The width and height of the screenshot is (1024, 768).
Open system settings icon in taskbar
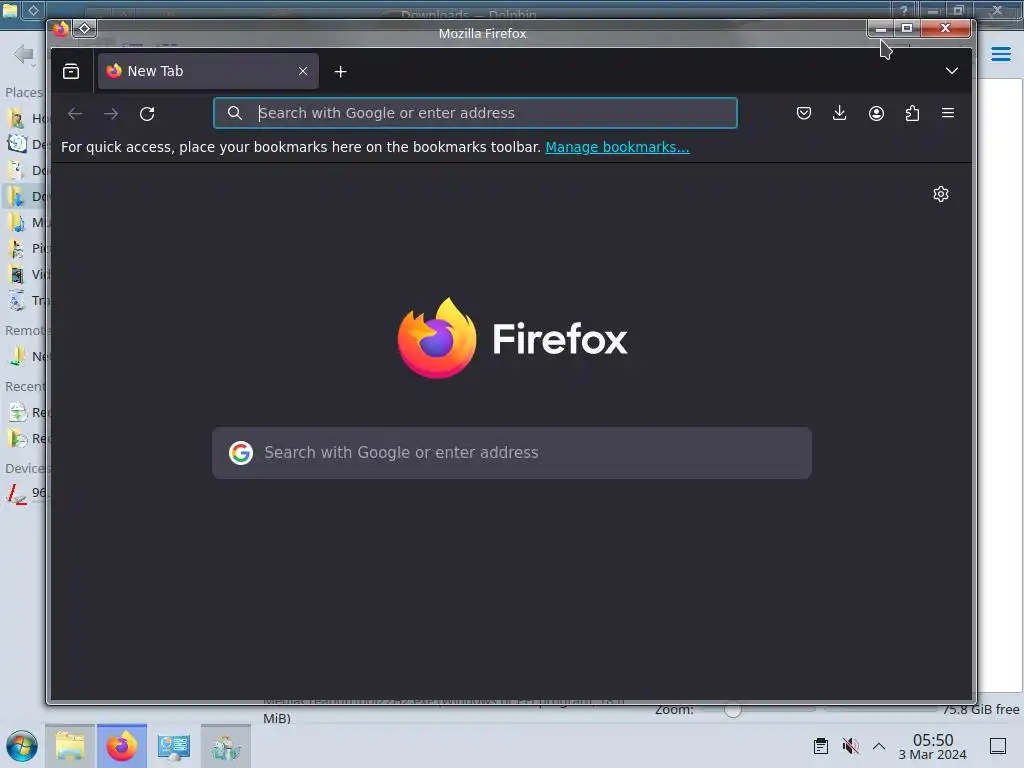pos(174,746)
